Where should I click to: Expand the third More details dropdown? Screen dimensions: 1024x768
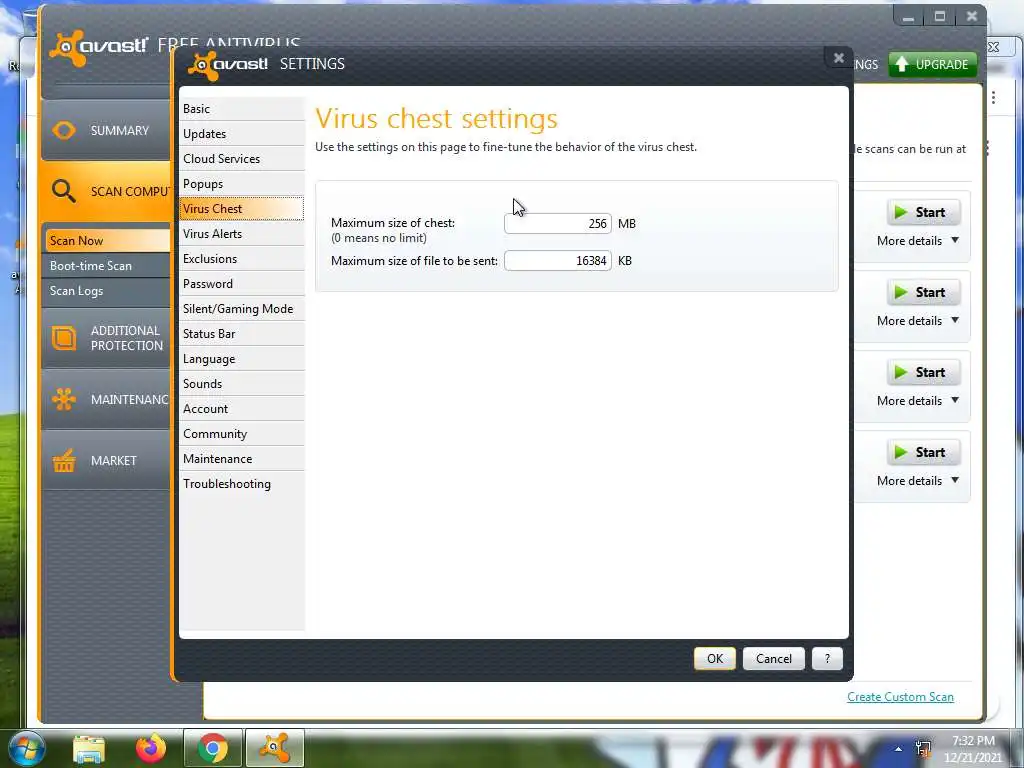pos(918,401)
